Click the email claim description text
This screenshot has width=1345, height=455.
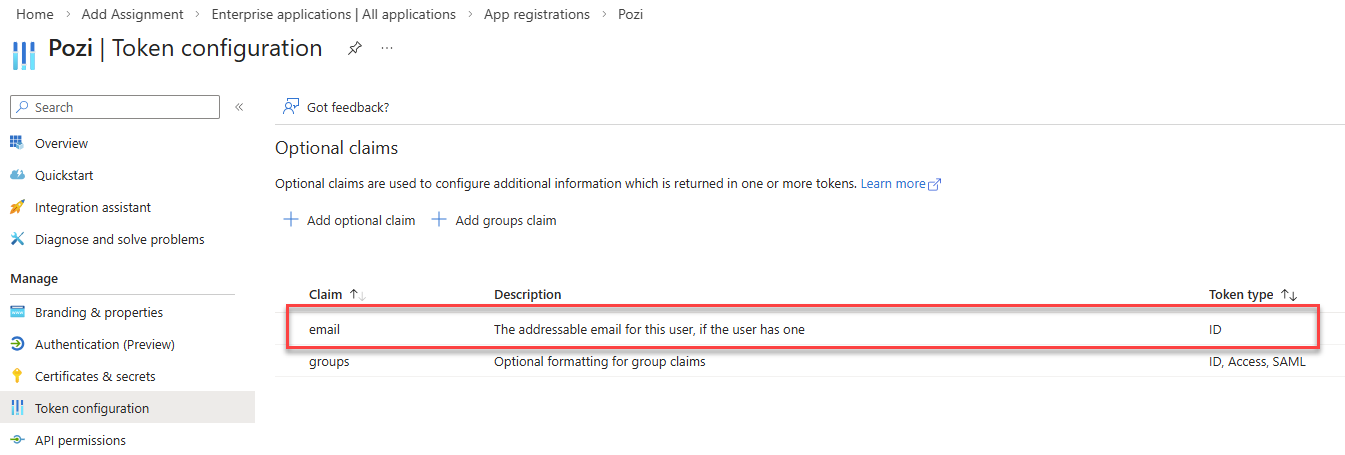(649, 329)
